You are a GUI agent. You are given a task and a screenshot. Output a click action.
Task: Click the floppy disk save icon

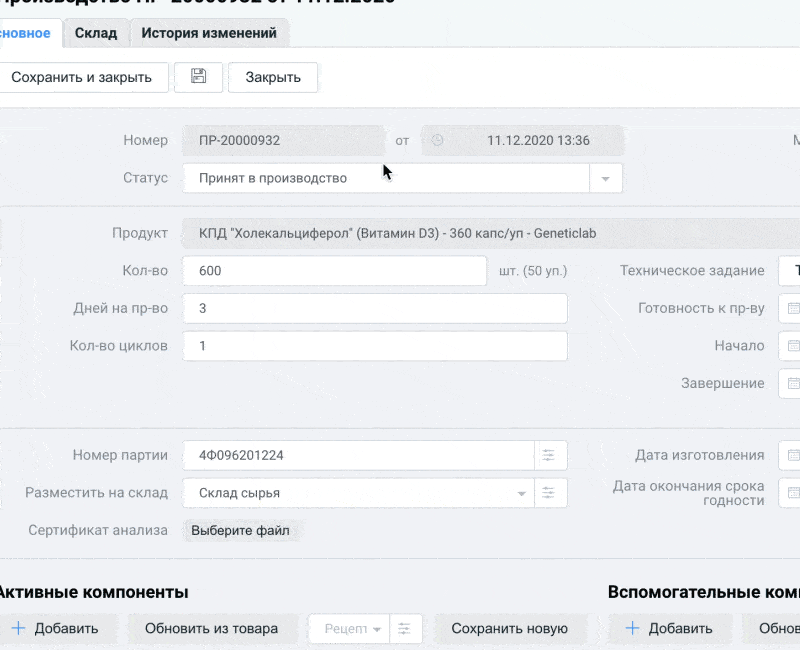pyautogui.click(x=198, y=77)
